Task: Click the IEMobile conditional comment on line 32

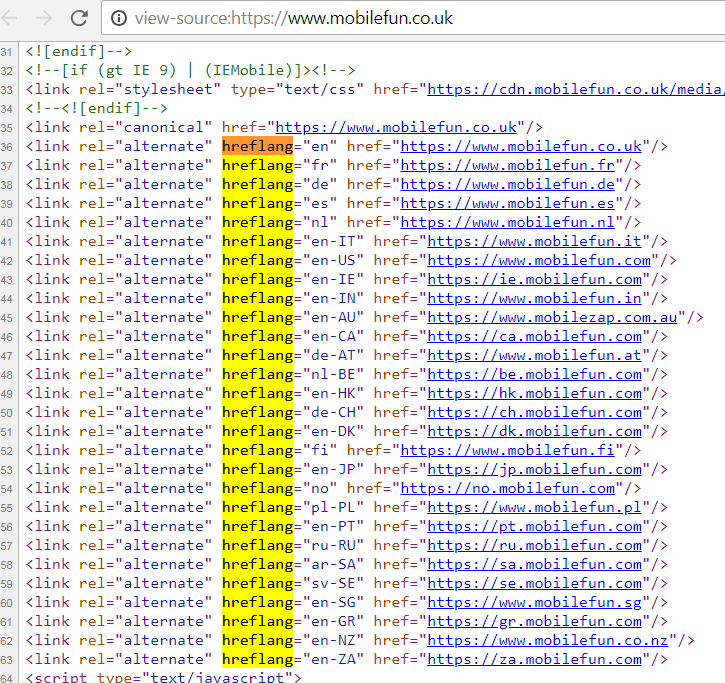Action: 190,70
